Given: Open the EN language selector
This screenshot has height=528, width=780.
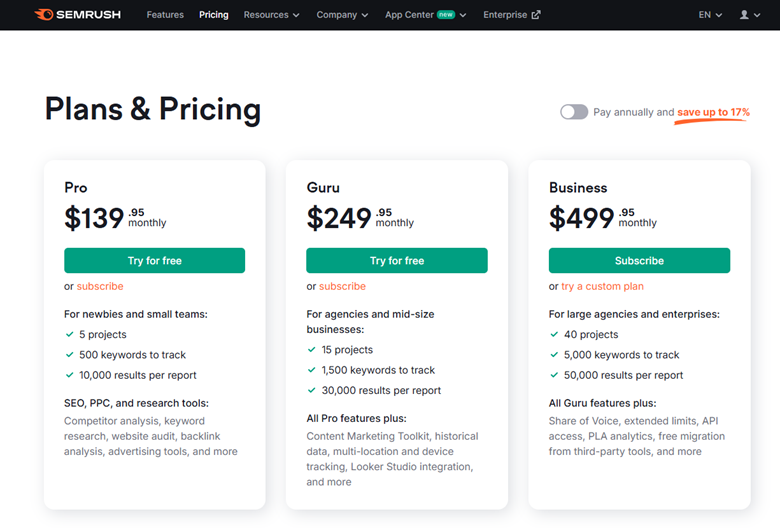Looking at the screenshot, I should 710,15.
